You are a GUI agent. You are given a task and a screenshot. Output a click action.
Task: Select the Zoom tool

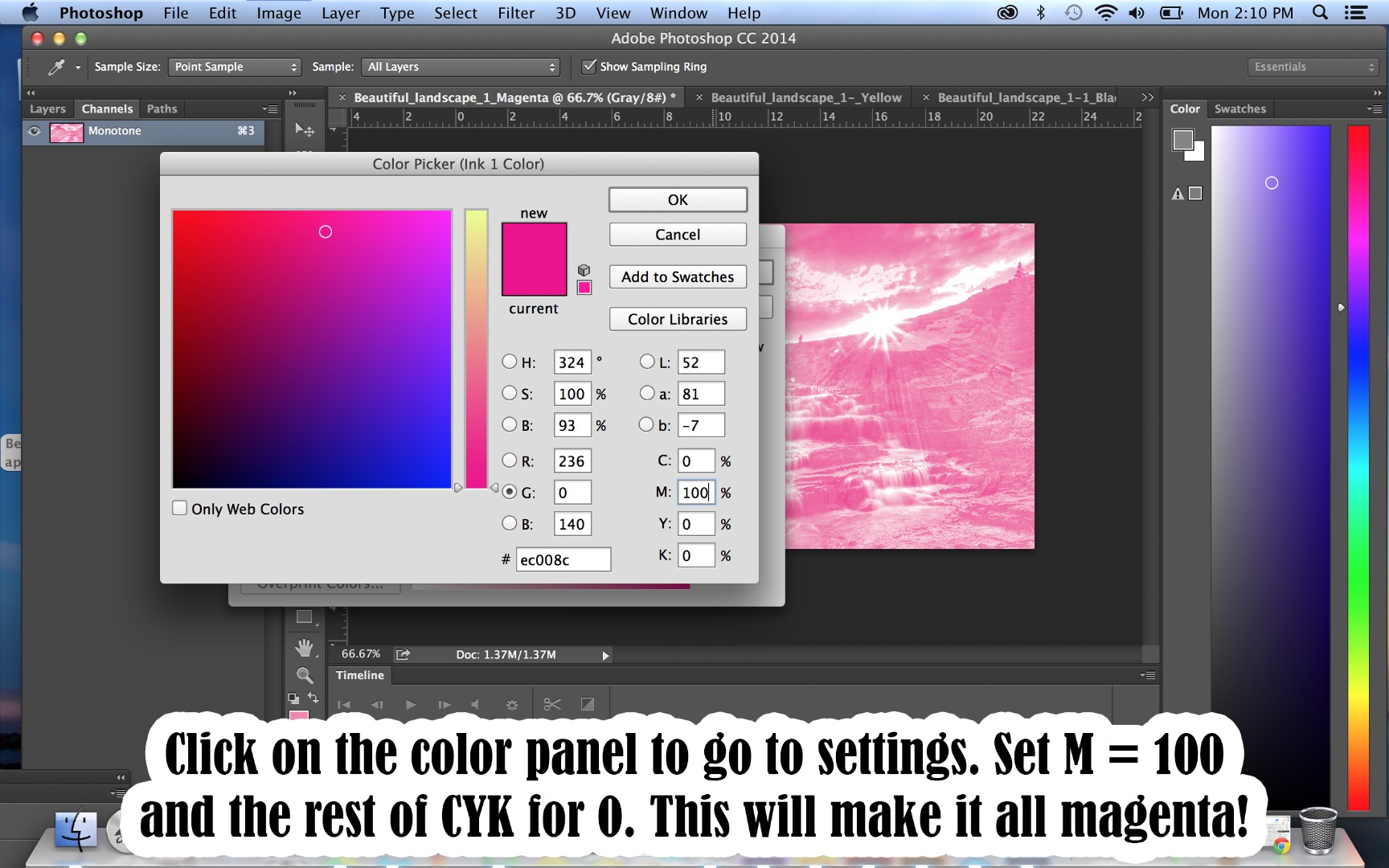tap(304, 675)
